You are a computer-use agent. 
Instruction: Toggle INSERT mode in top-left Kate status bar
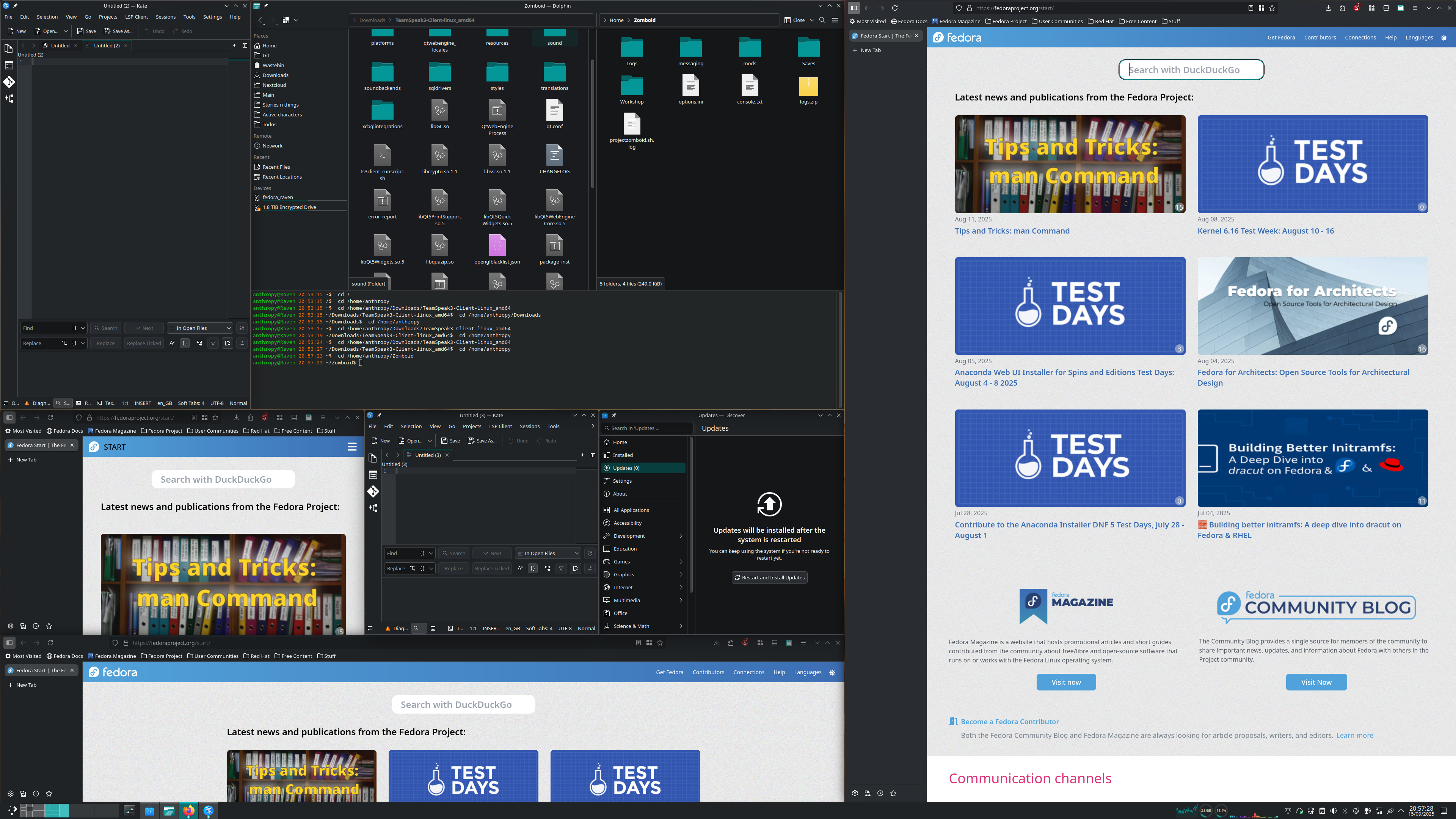[143, 403]
